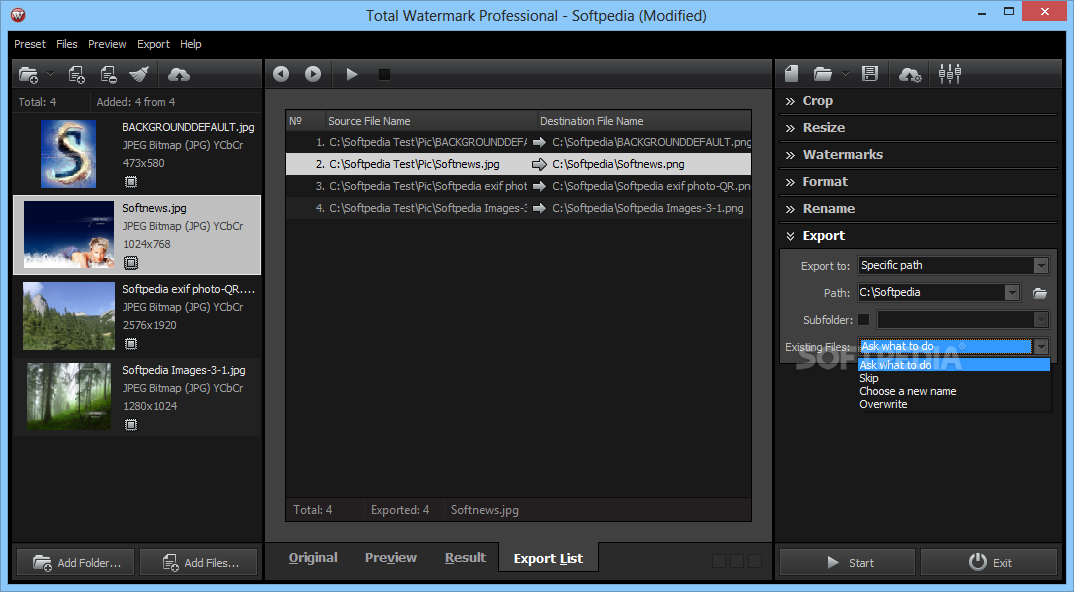
Task: Select the Softpedia exif photo-QR thumbnail
Action: pyautogui.click(x=68, y=316)
